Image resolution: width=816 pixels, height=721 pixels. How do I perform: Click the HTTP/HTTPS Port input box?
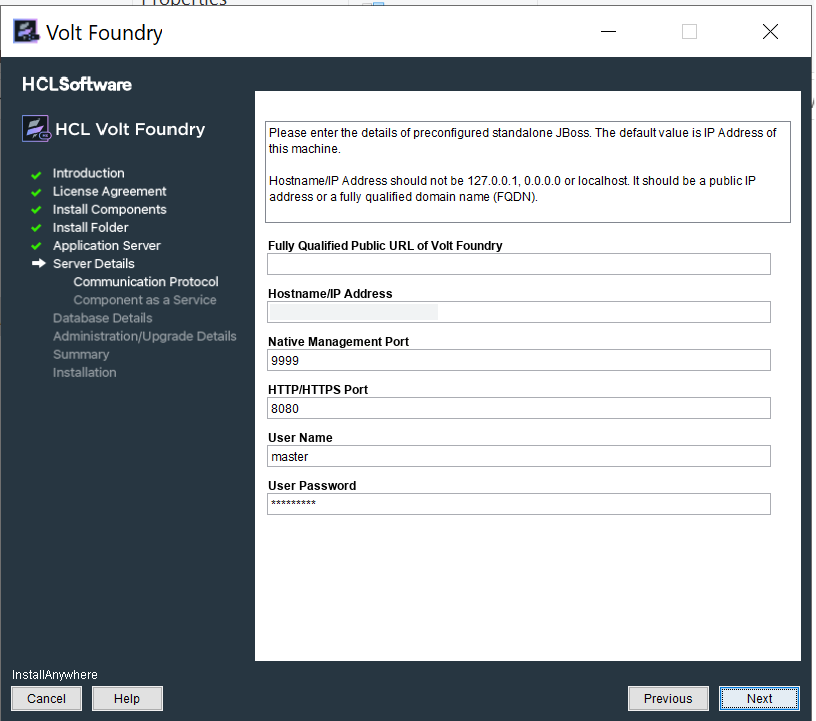click(519, 408)
